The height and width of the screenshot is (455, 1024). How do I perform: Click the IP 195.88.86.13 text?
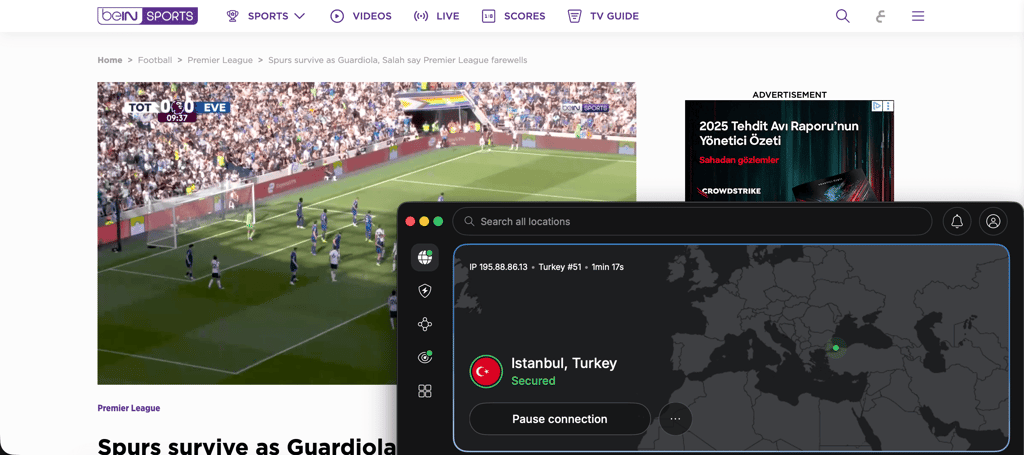tap(498, 267)
